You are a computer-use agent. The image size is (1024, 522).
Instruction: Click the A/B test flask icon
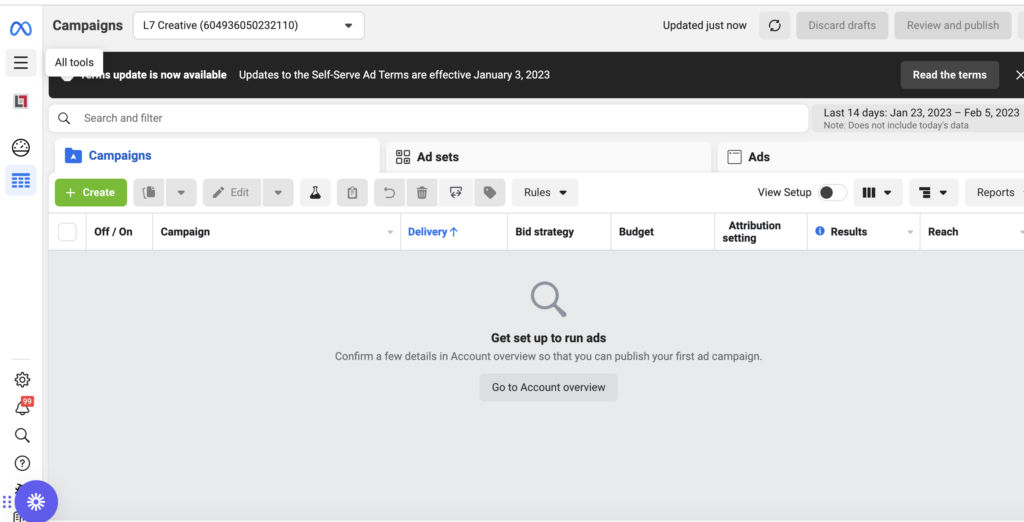(x=315, y=193)
